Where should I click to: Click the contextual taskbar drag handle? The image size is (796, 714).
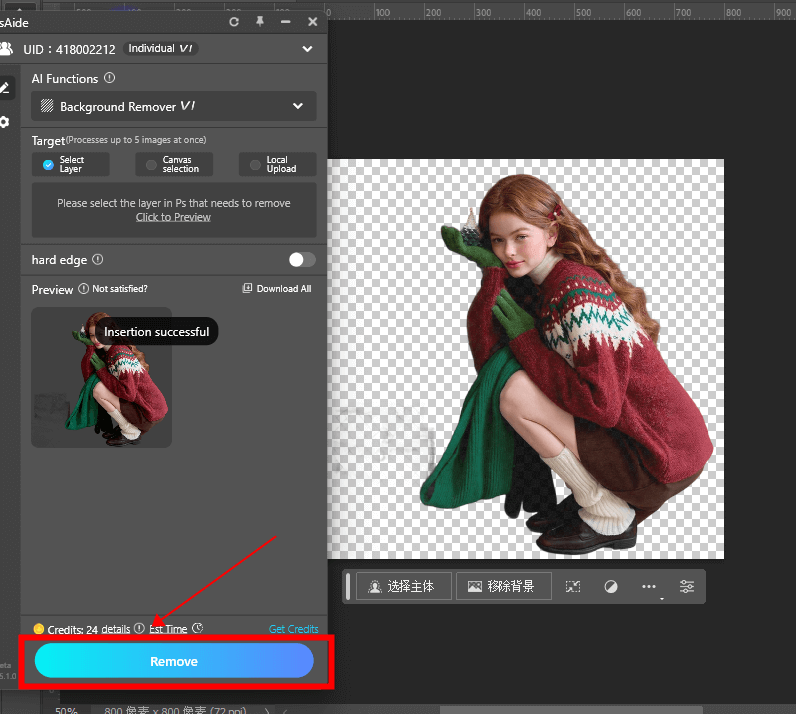click(x=348, y=587)
